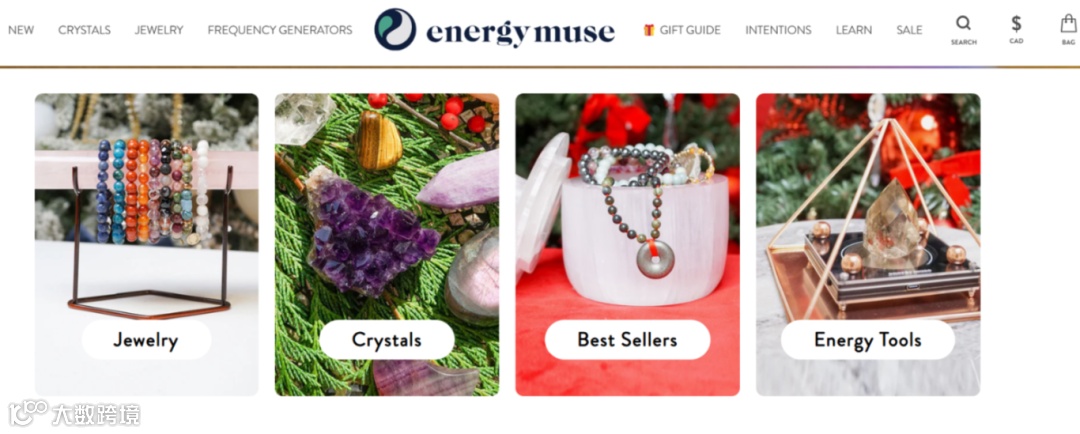Click the dollar sign CAD currency icon
1080x434 pixels.
(1016, 24)
